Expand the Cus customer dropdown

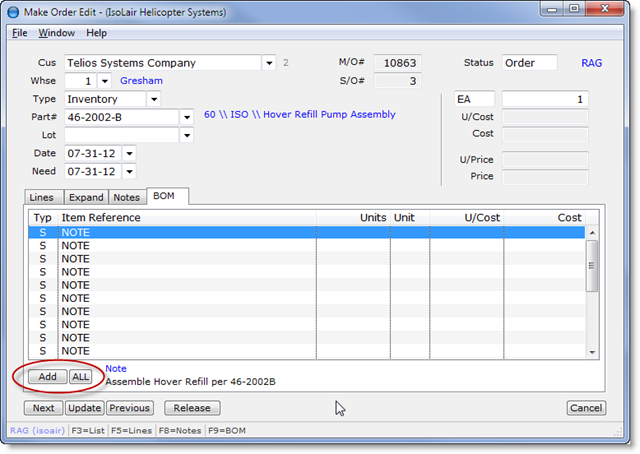click(269, 63)
